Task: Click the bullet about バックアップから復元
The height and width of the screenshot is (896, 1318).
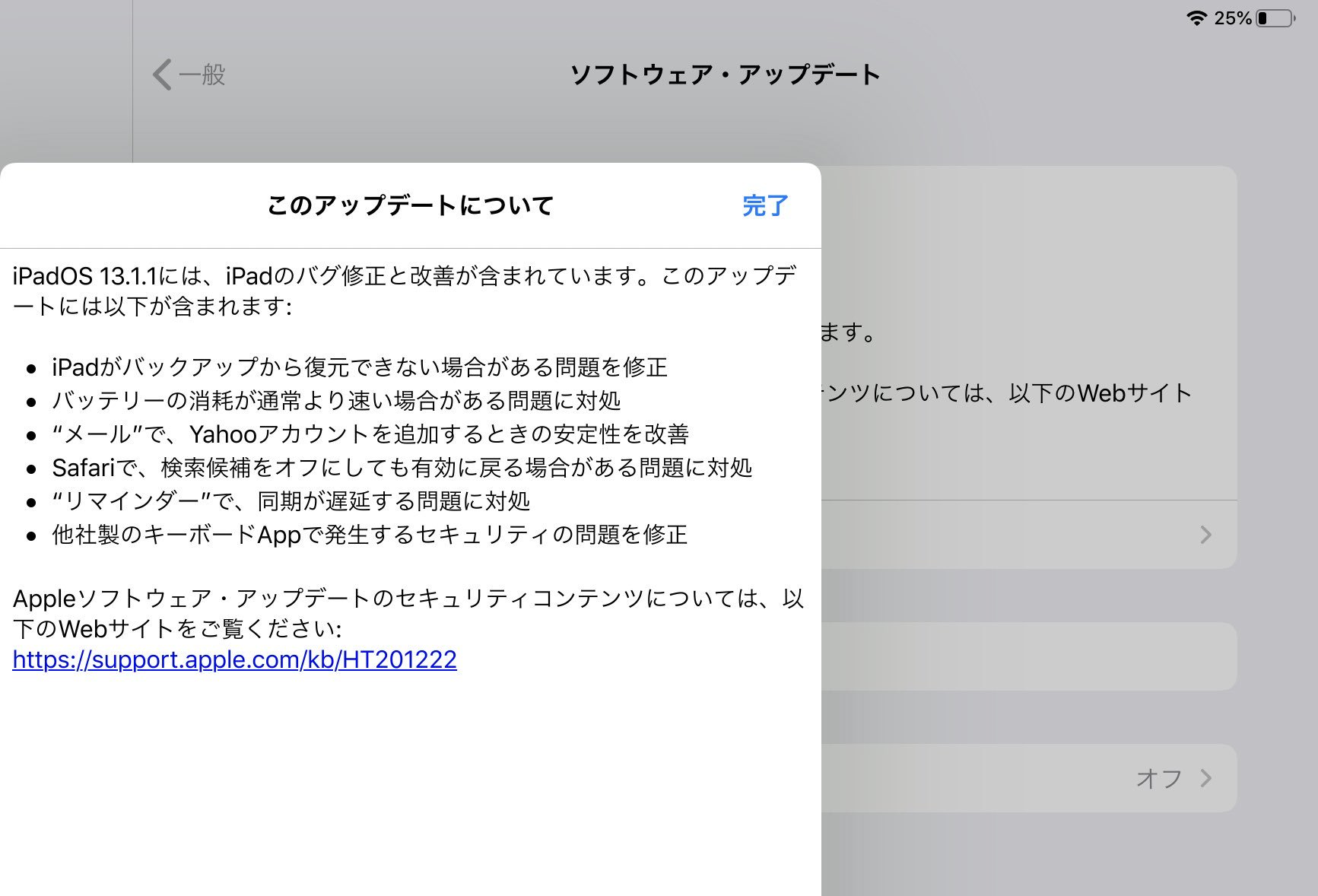Action: [359, 367]
